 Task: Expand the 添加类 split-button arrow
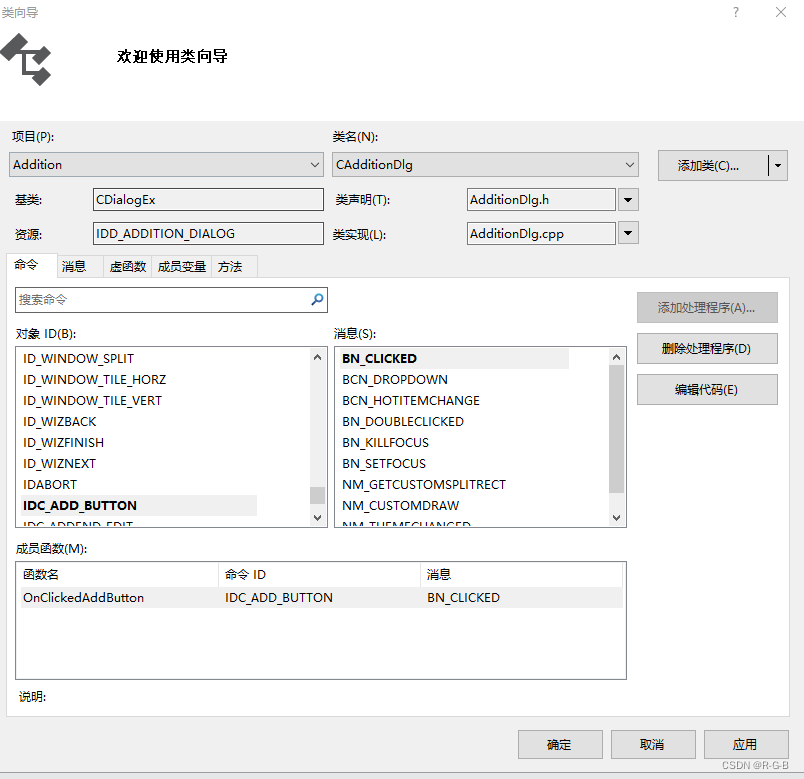[778, 165]
